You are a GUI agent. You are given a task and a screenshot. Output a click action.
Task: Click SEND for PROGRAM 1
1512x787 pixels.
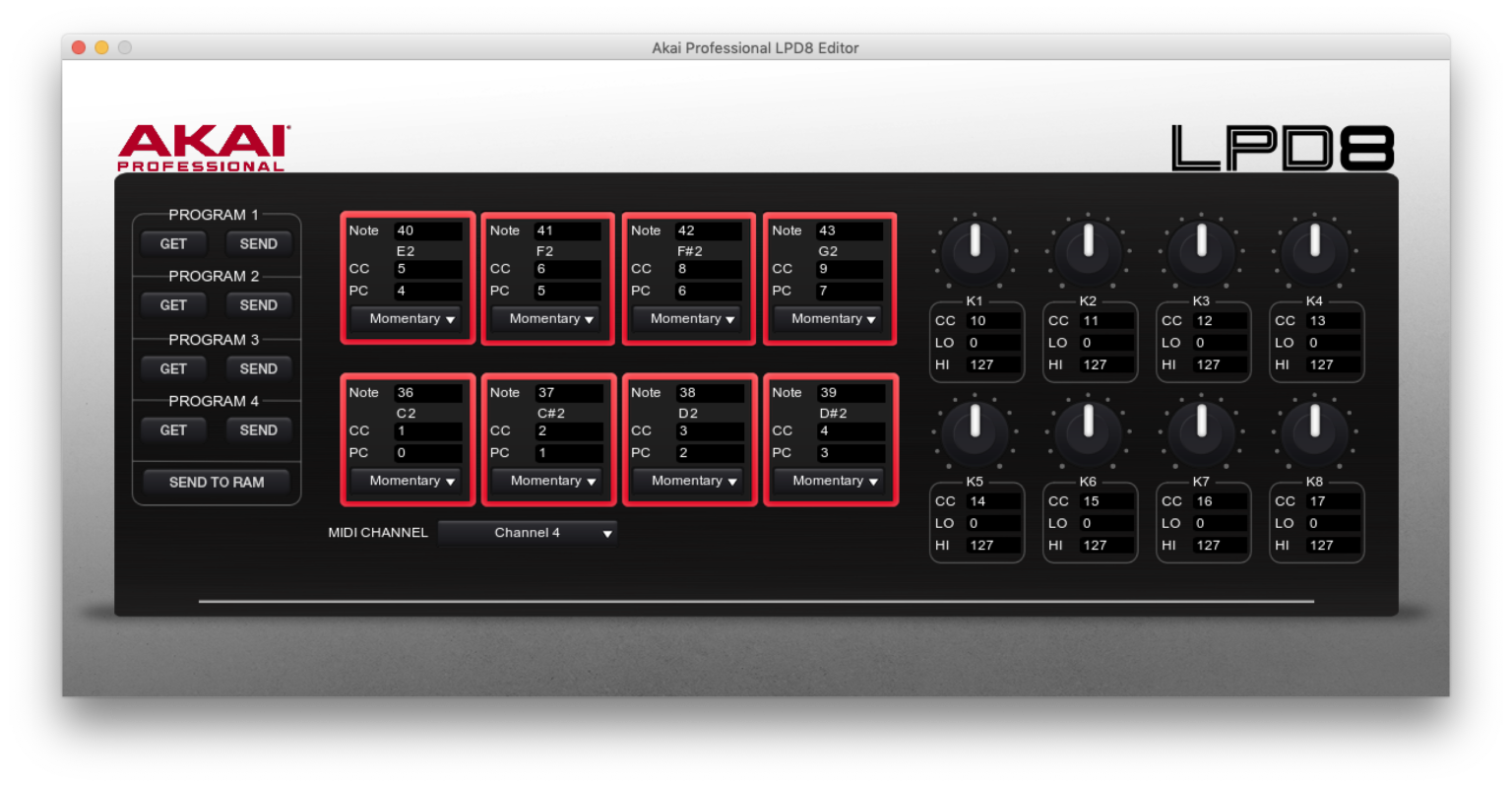258,244
